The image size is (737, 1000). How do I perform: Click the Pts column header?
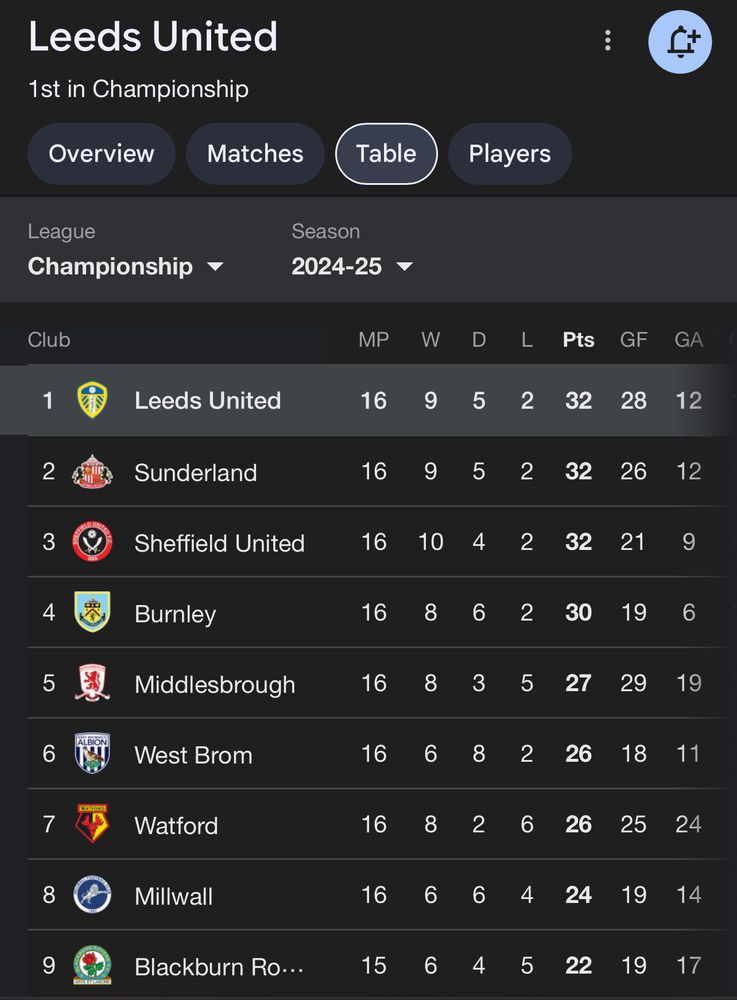578,340
